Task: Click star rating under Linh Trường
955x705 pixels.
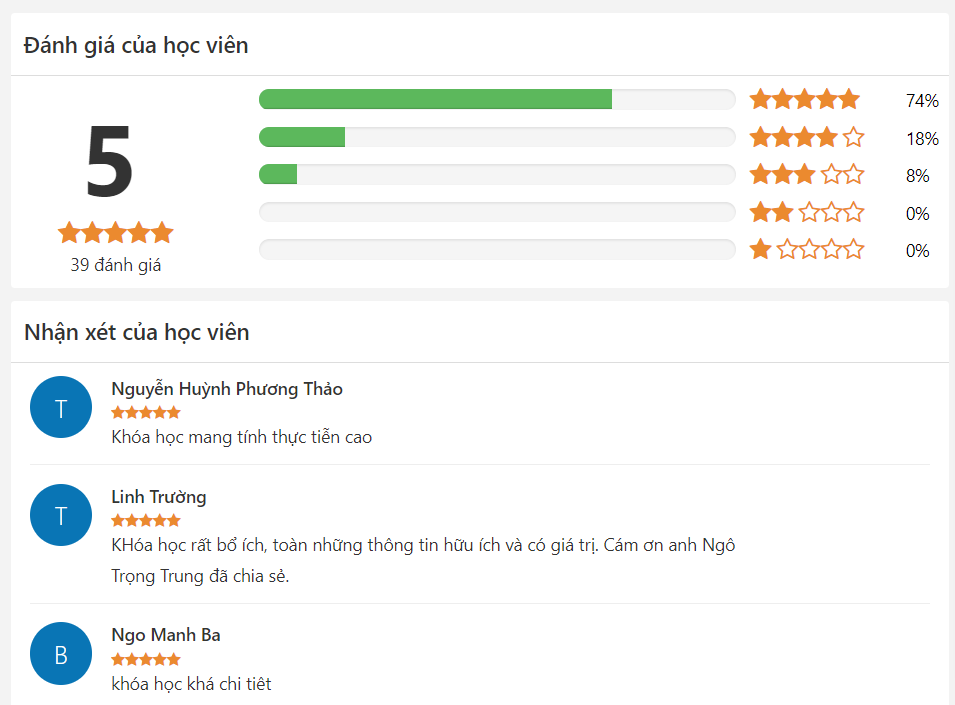Action: (146, 520)
